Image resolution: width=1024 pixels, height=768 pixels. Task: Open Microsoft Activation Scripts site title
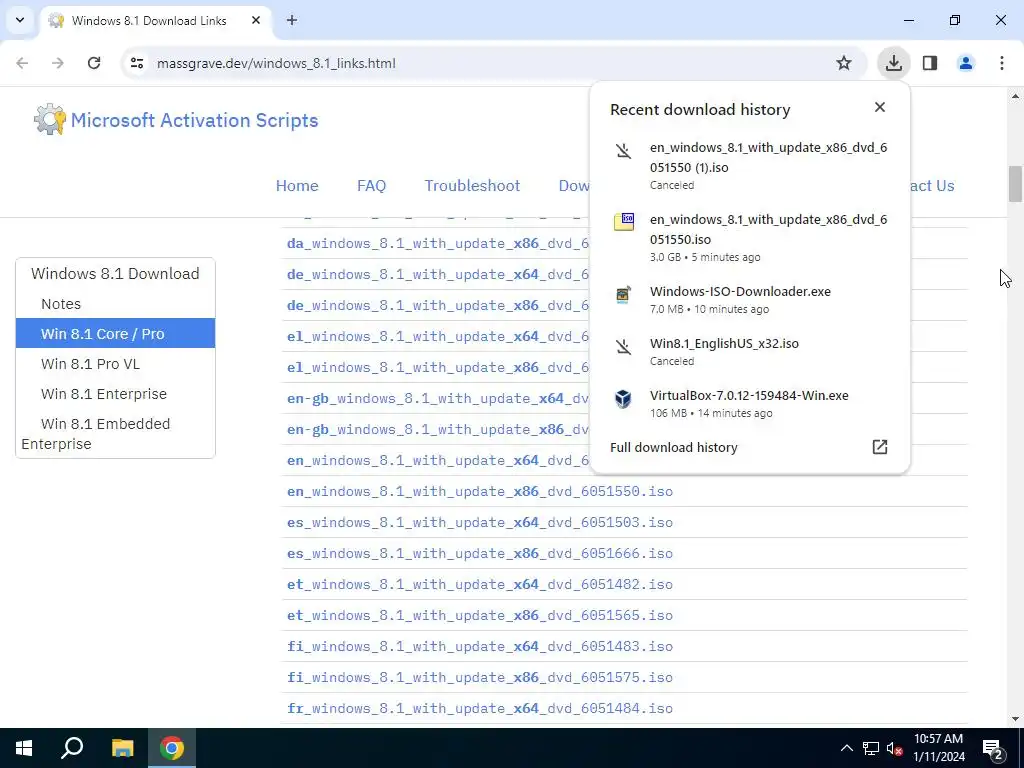194,120
